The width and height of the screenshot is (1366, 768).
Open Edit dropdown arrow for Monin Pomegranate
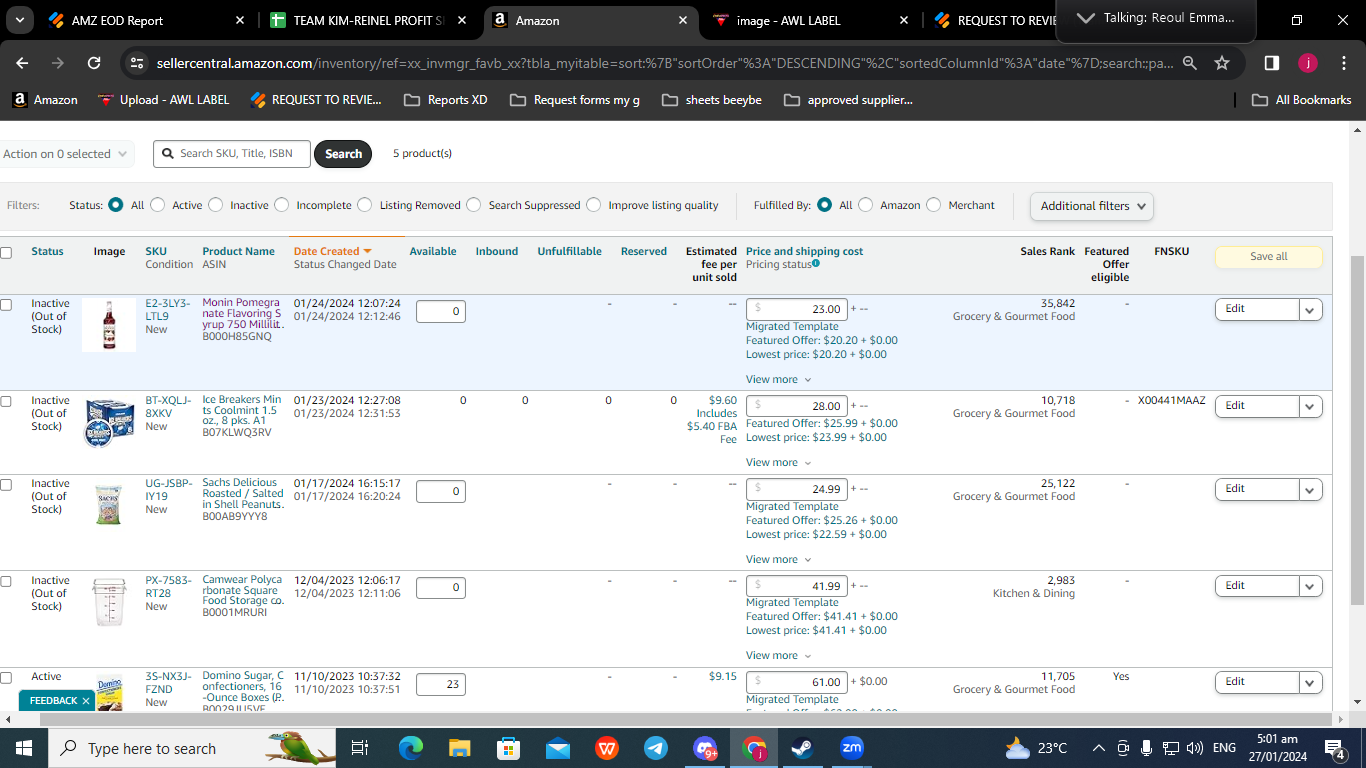1310,309
